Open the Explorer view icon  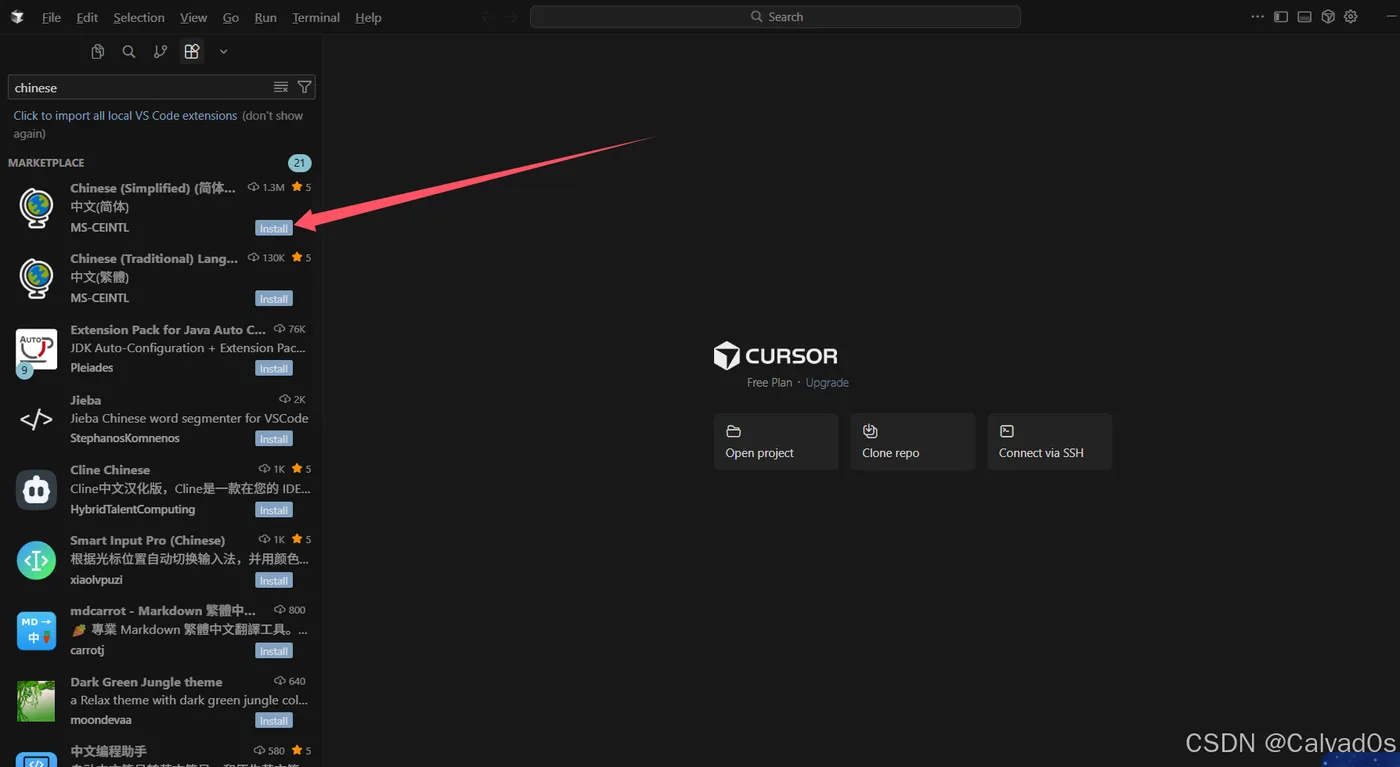click(x=98, y=52)
